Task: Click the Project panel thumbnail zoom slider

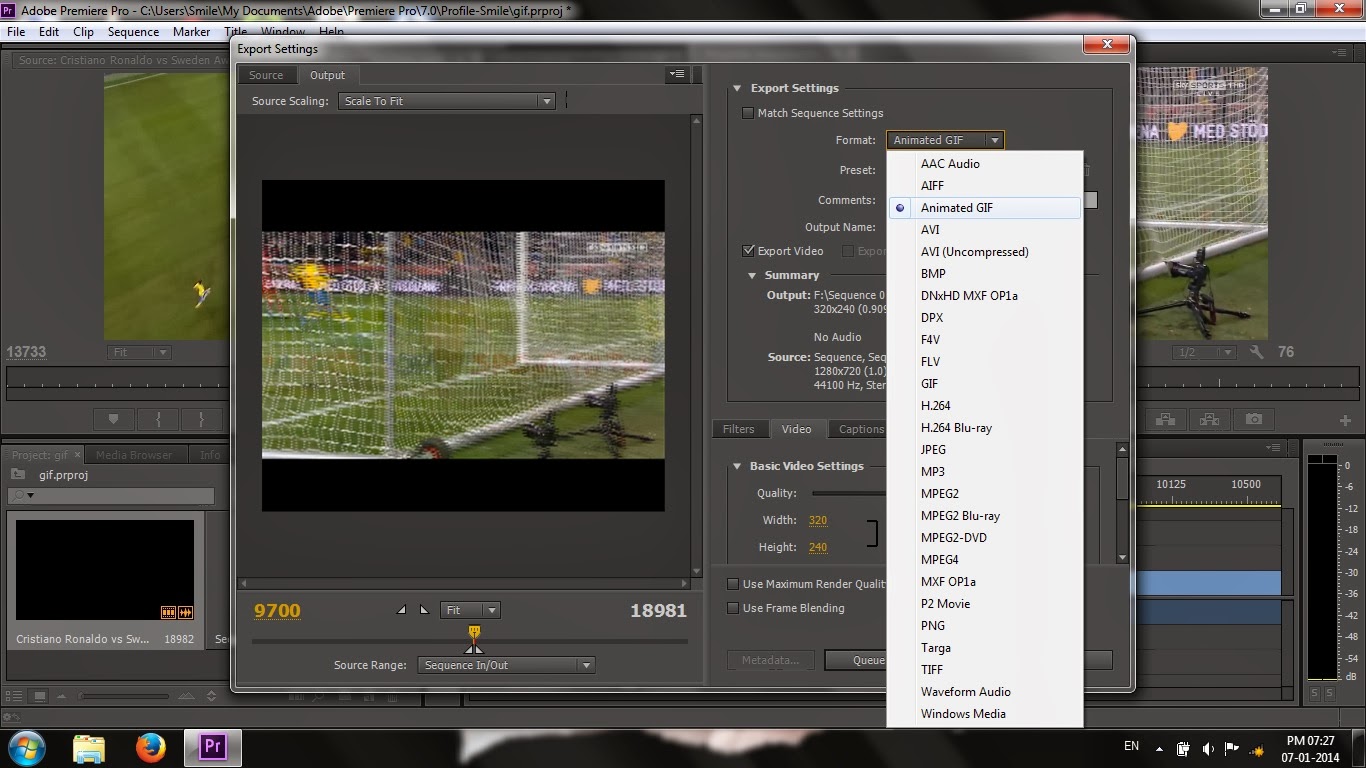Action: [x=123, y=696]
